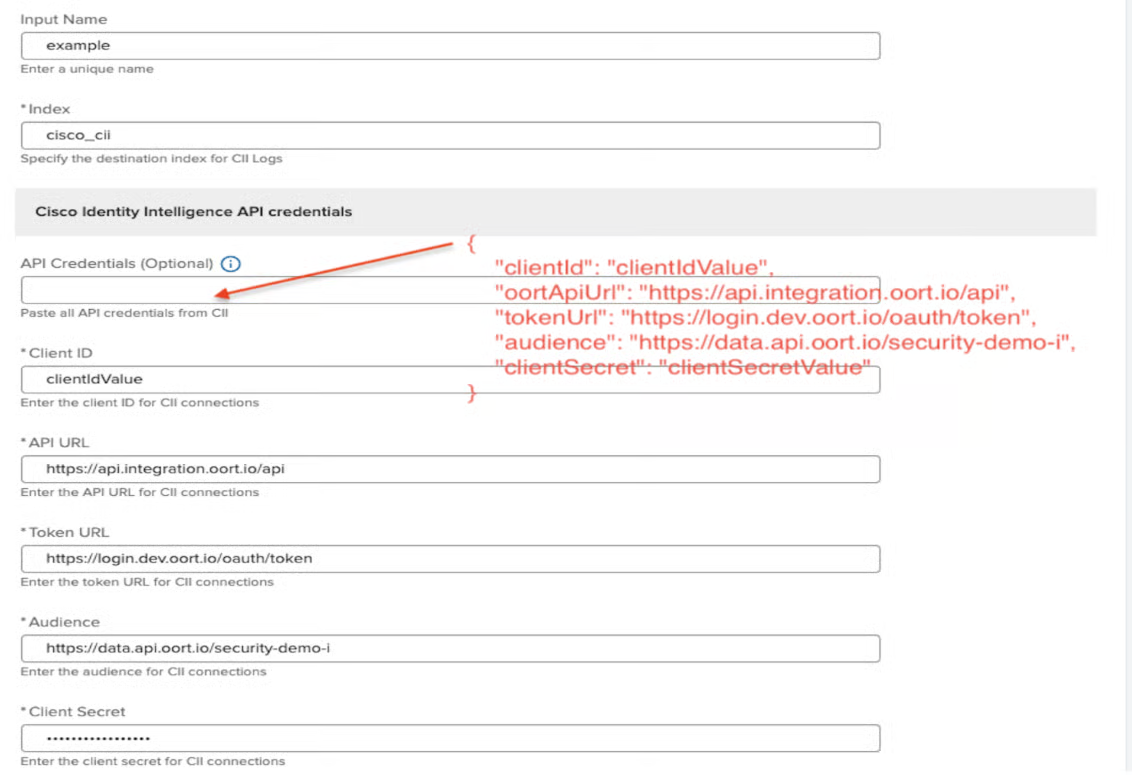The image size is (1132, 775).
Task: Click the "Client ID" field label
Action: [x=61, y=353]
